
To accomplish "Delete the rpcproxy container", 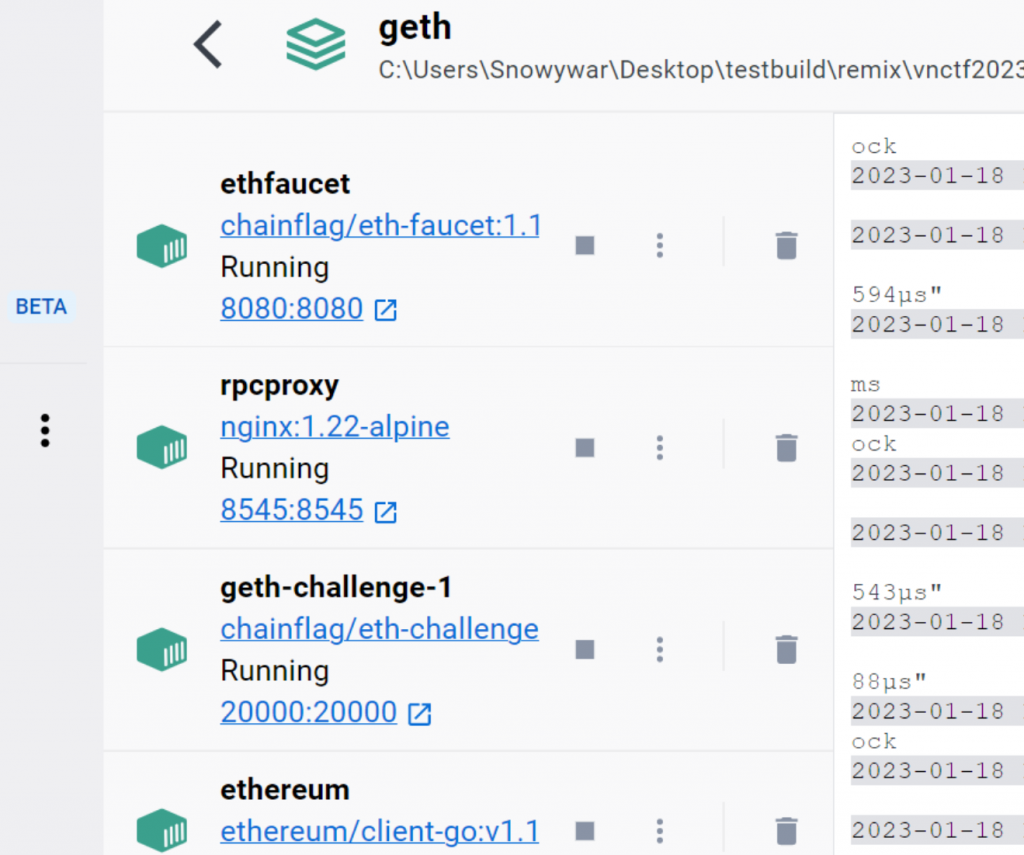I will tap(787, 447).
